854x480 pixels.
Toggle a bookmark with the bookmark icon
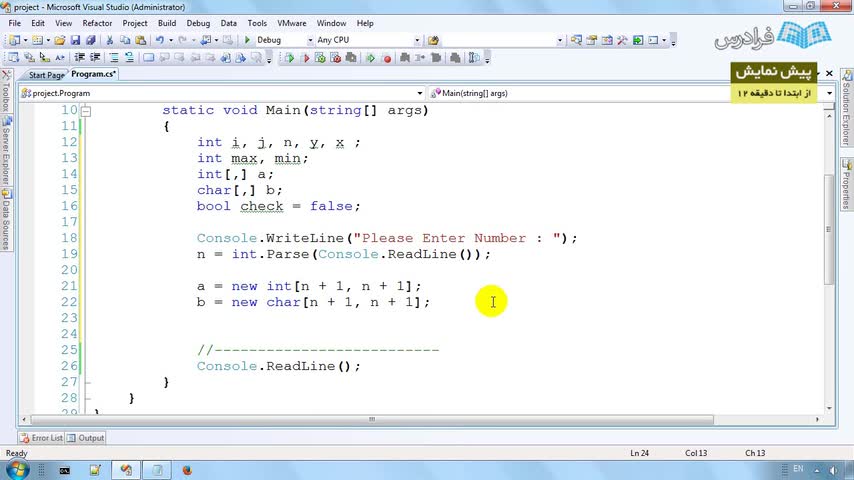click(148, 58)
